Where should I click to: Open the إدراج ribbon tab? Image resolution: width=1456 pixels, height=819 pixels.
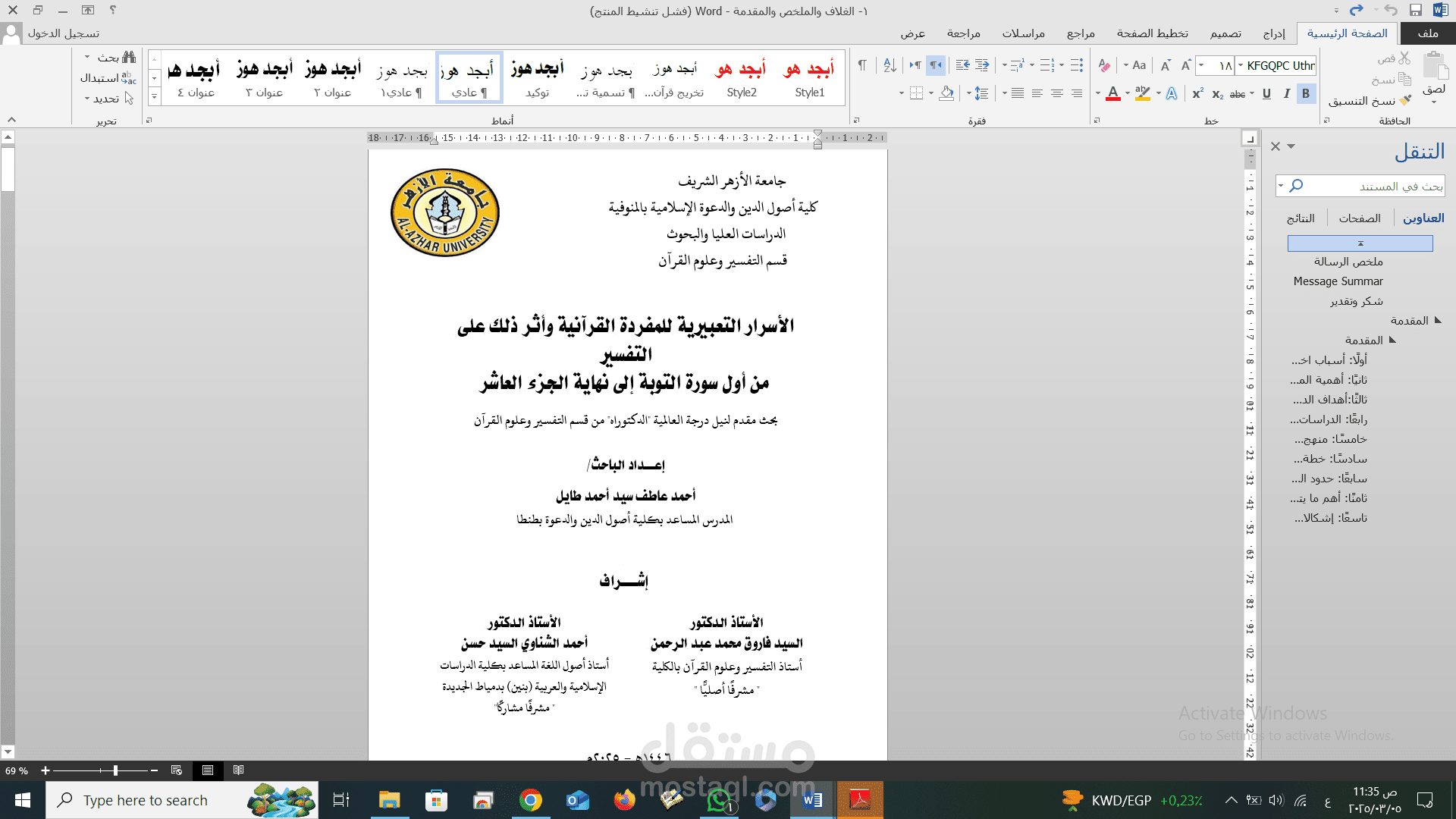1274,33
